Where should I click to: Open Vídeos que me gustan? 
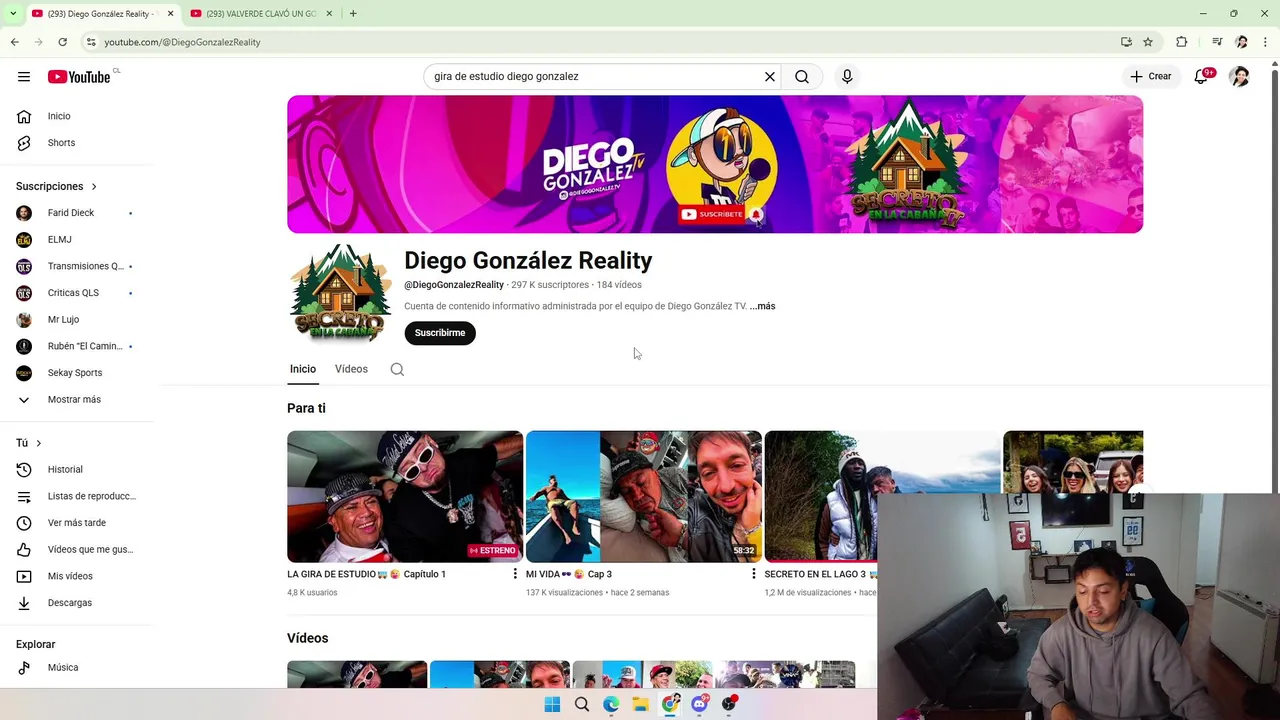[77, 549]
